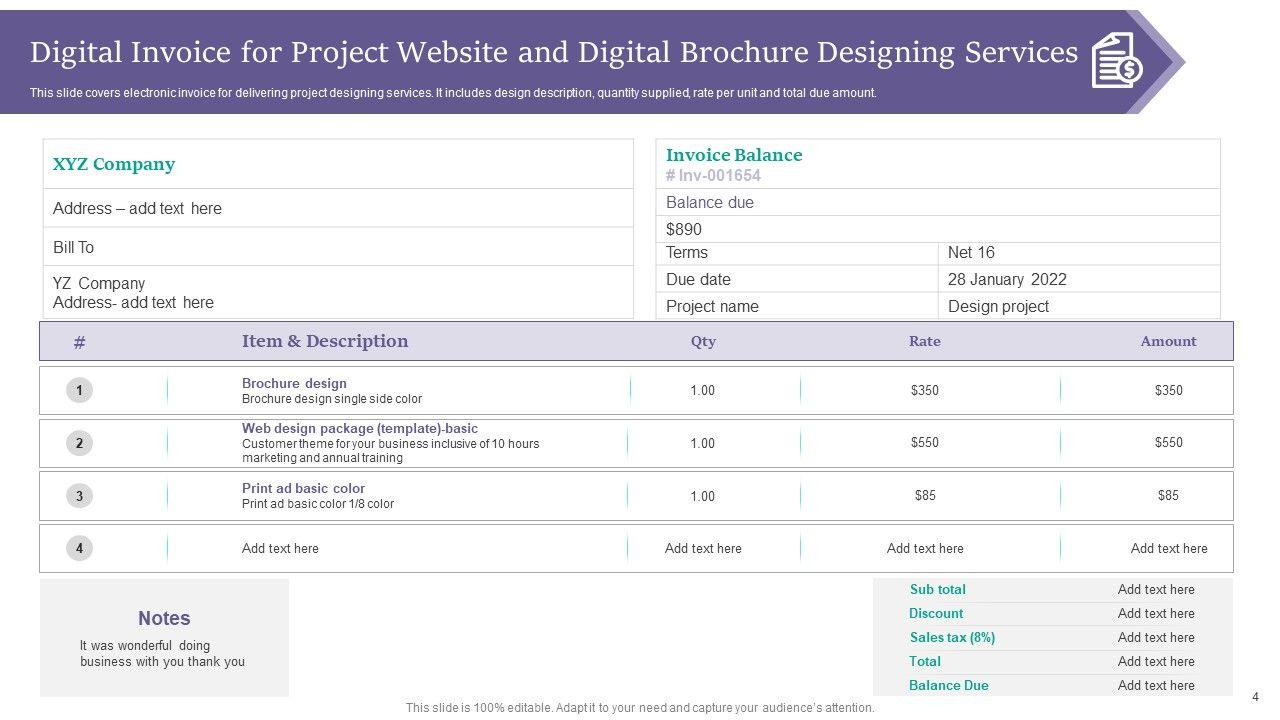Select the Invoice Balance heading

(x=734, y=155)
